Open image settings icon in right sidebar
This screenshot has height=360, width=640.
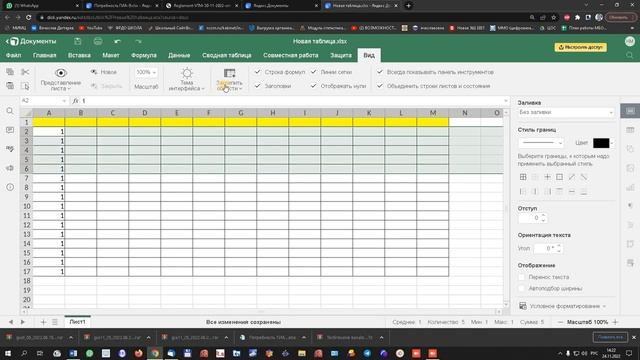[630, 168]
